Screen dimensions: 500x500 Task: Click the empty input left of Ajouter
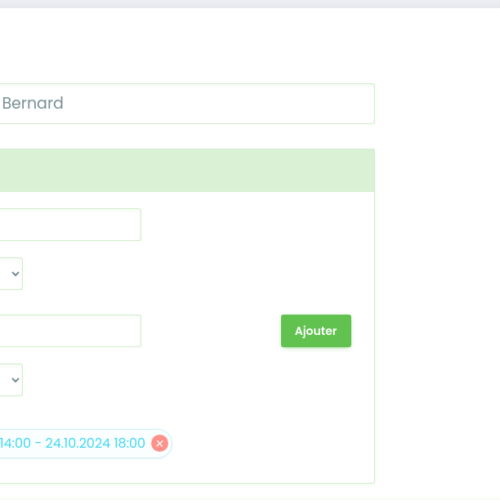coord(70,331)
